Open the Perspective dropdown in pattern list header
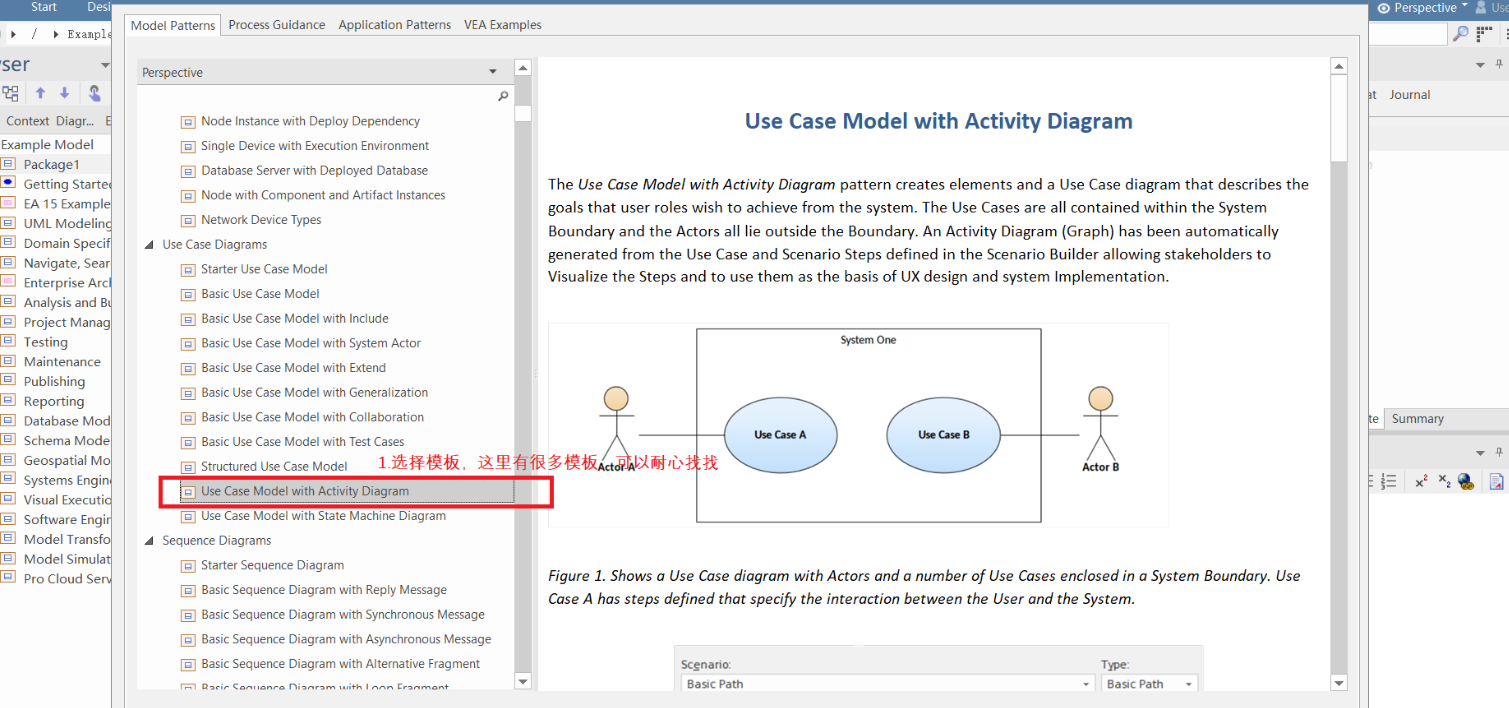The image size is (1509, 708). click(492, 72)
